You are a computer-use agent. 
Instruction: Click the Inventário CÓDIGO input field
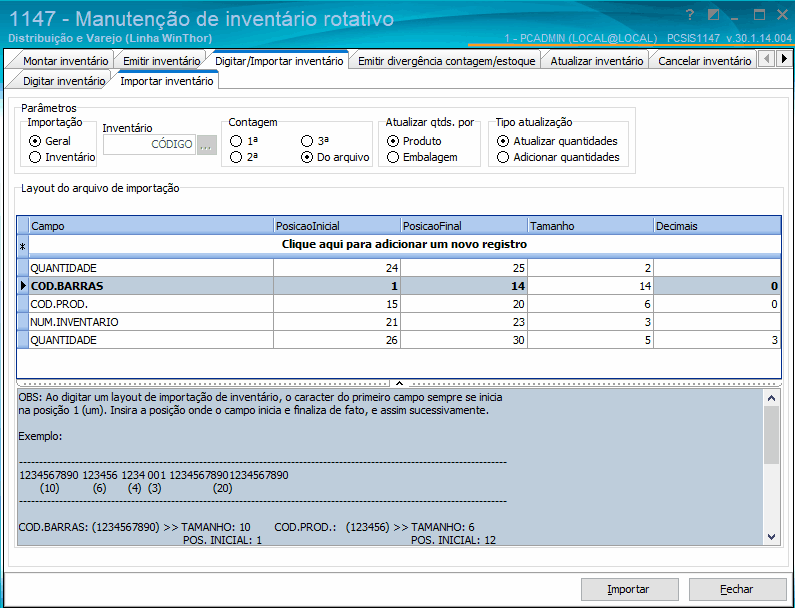tap(149, 145)
